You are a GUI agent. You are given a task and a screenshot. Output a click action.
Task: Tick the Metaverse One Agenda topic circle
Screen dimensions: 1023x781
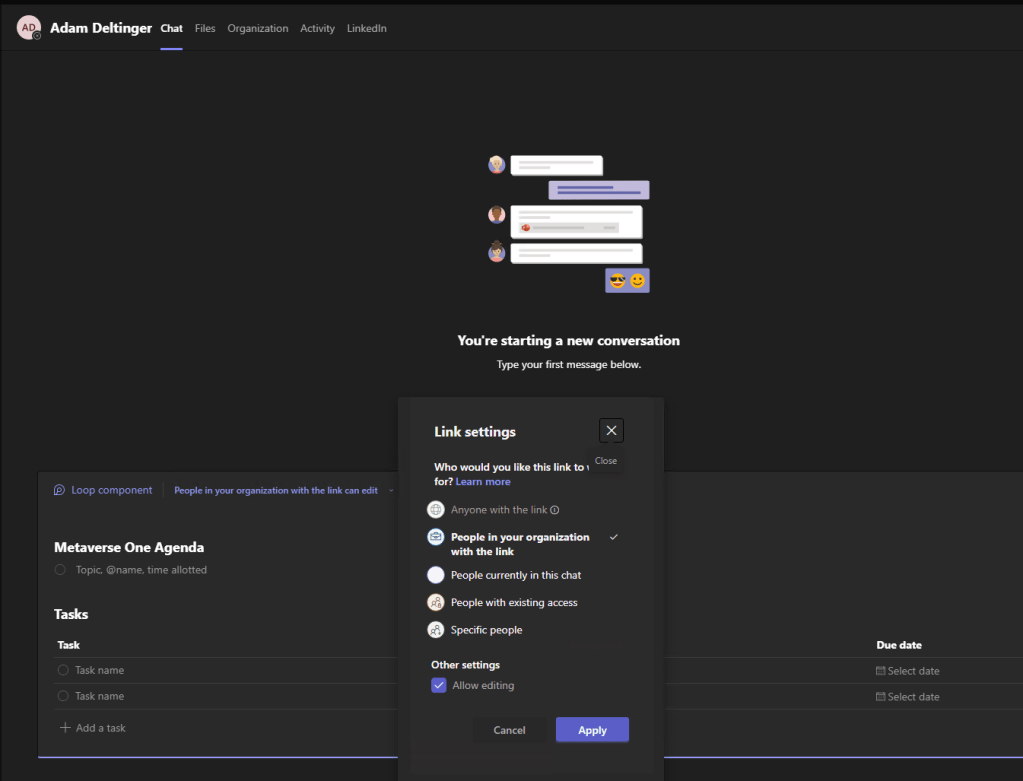coord(63,570)
